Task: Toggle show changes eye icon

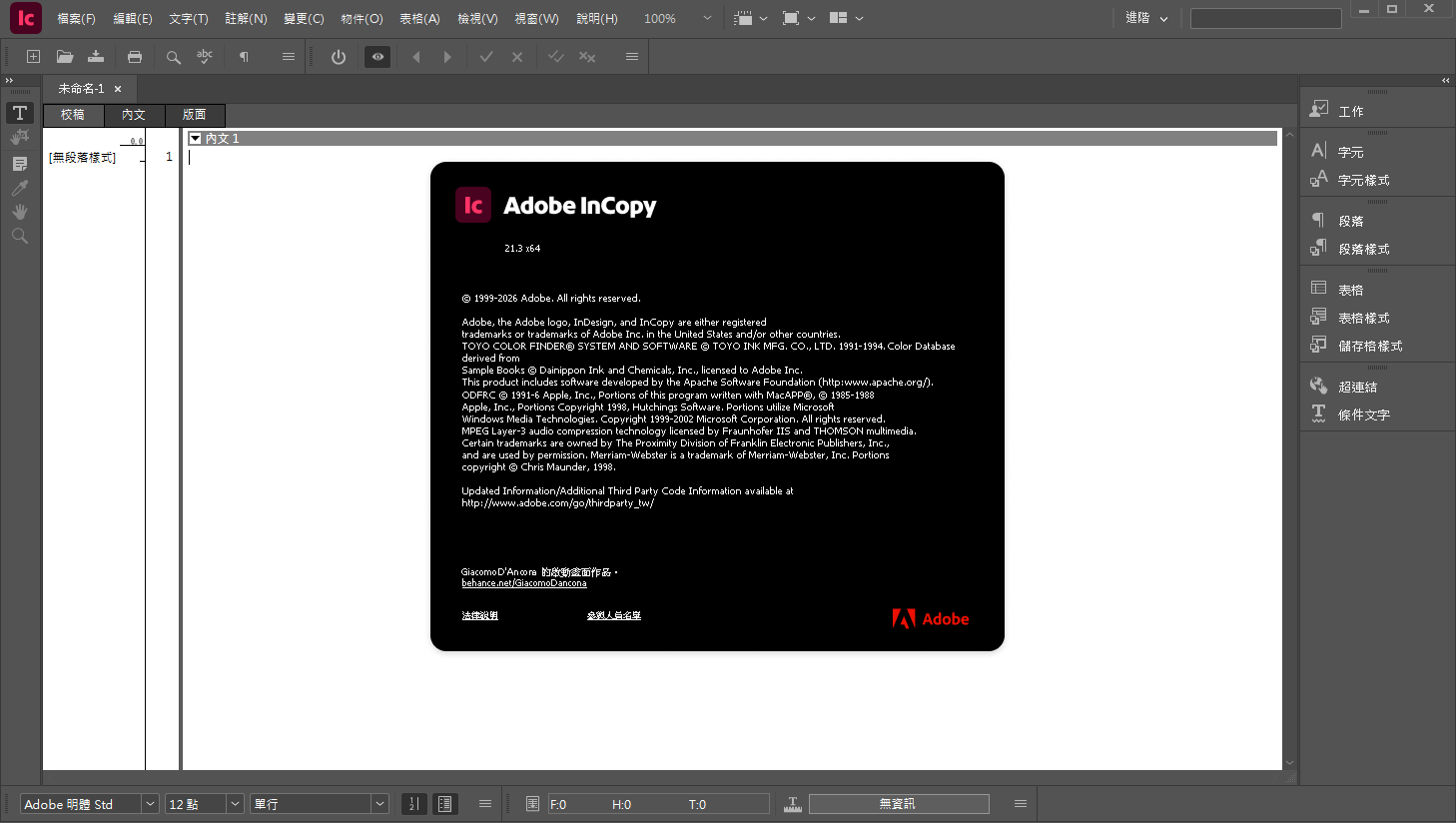Action: pyautogui.click(x=377, y=57)
